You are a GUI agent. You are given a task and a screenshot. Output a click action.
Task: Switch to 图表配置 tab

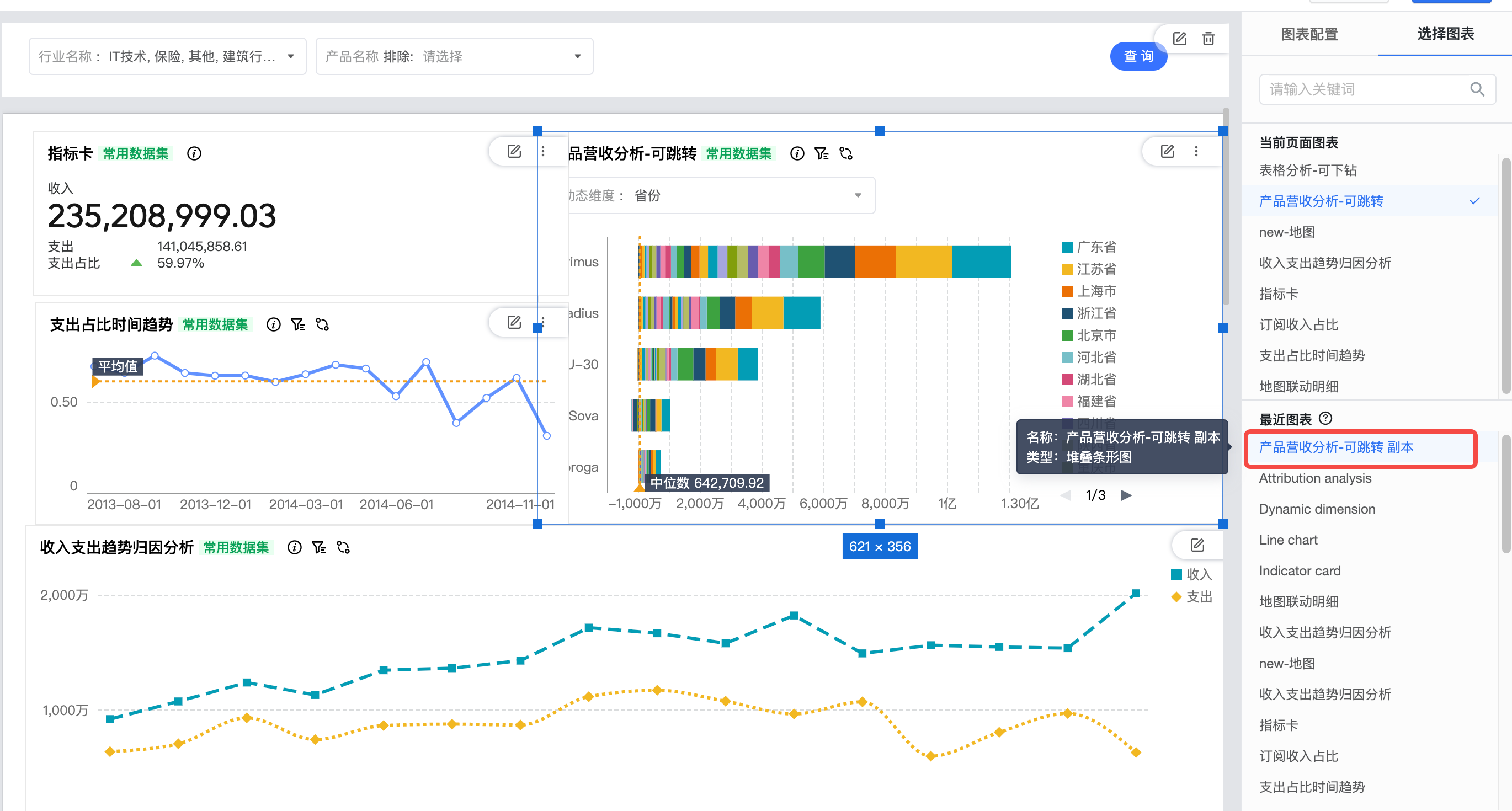pos(1309,34)
